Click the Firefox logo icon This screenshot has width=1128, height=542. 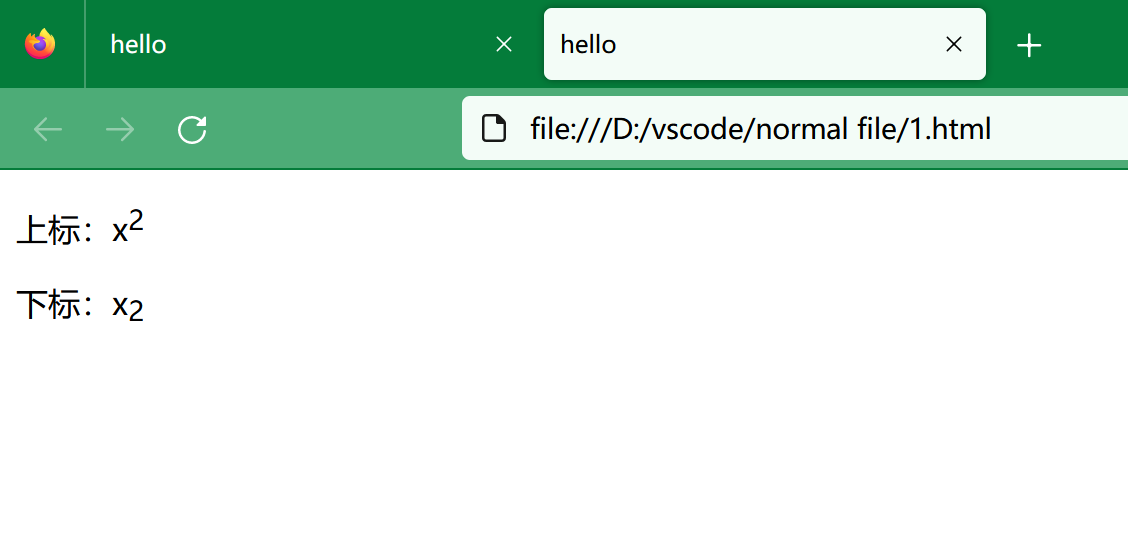[40, 44]
